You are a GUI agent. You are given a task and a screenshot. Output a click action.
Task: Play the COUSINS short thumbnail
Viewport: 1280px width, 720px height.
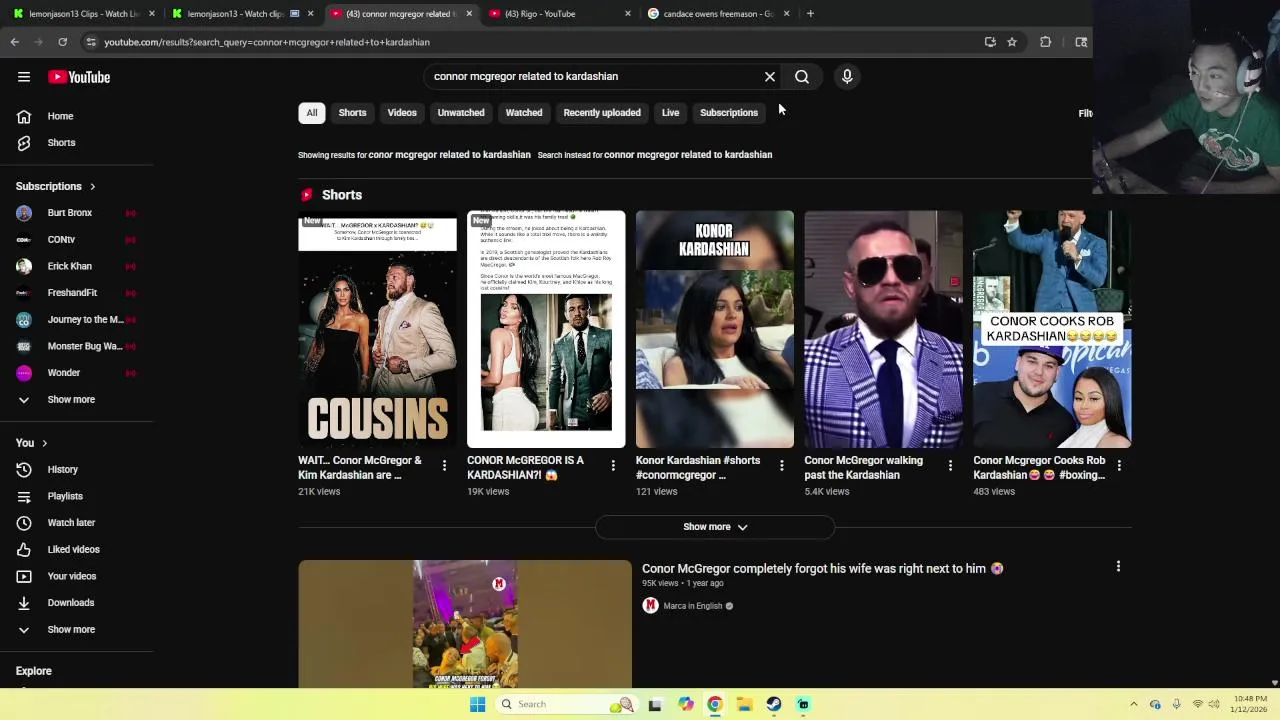point(377,329)
